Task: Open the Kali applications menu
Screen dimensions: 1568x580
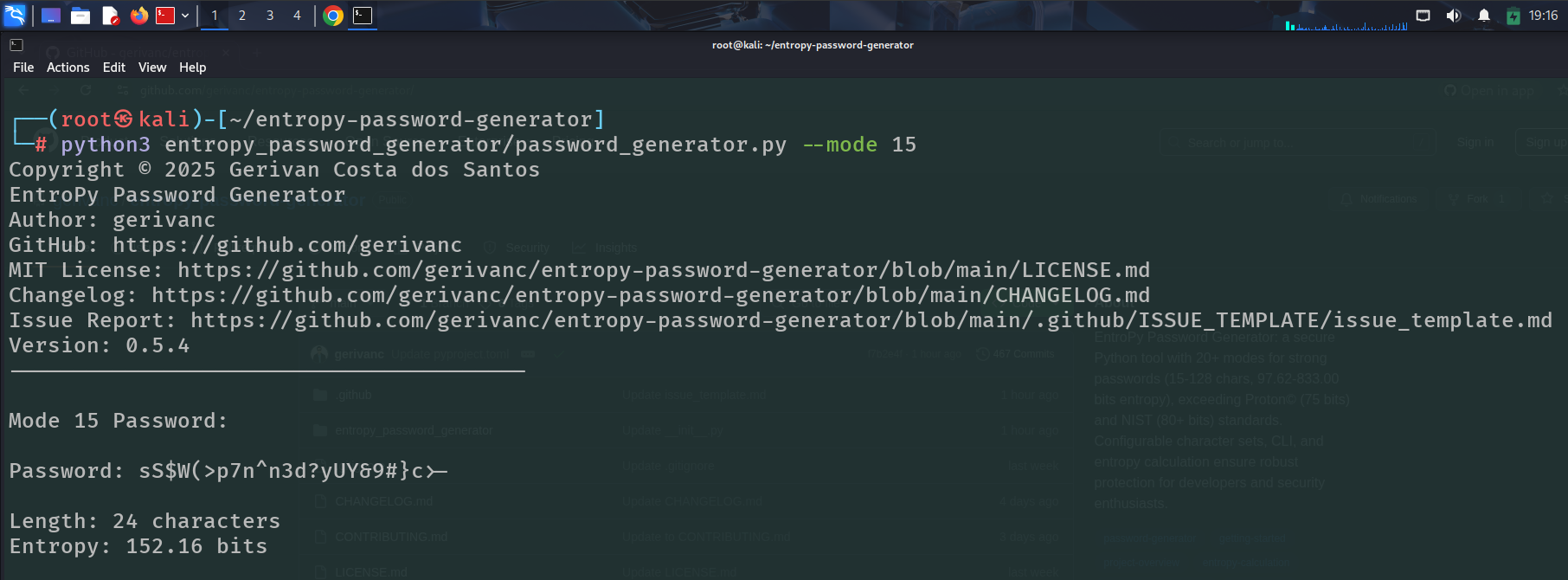Action: [16, 15]
